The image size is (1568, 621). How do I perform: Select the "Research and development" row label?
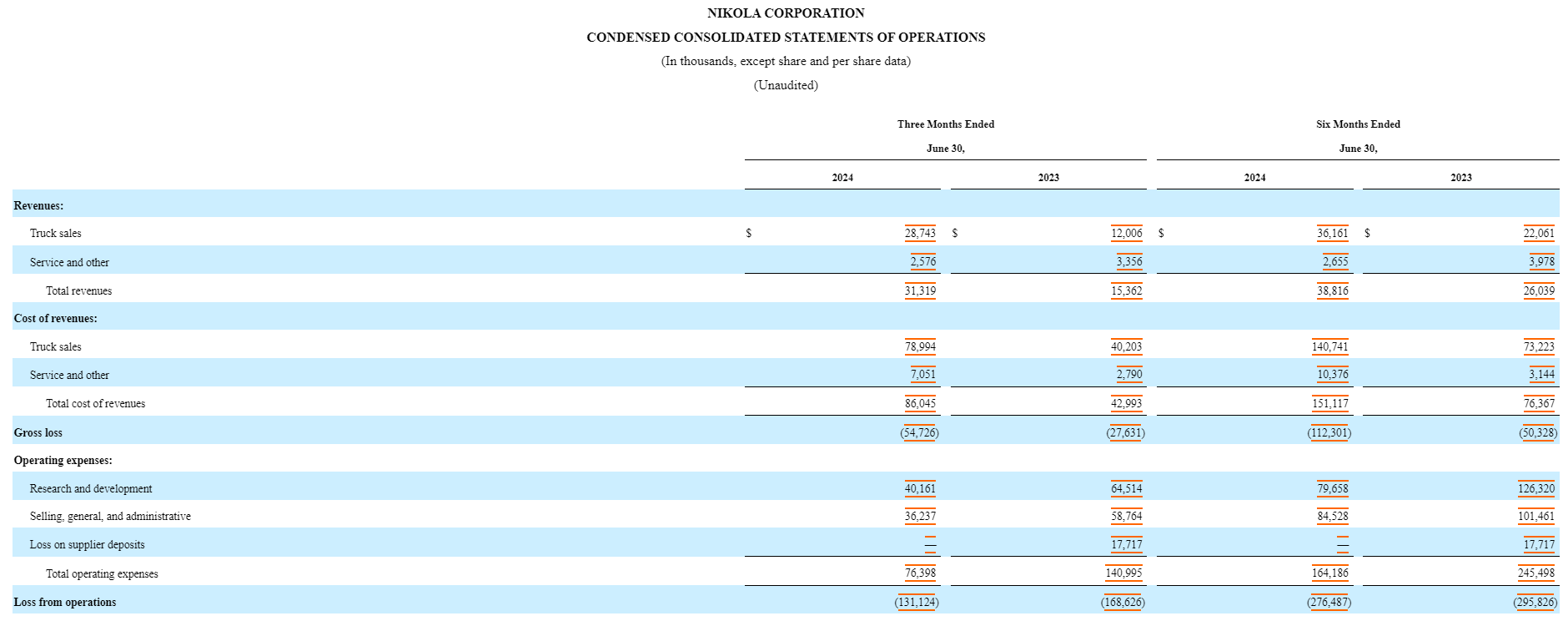pos(91,489)
